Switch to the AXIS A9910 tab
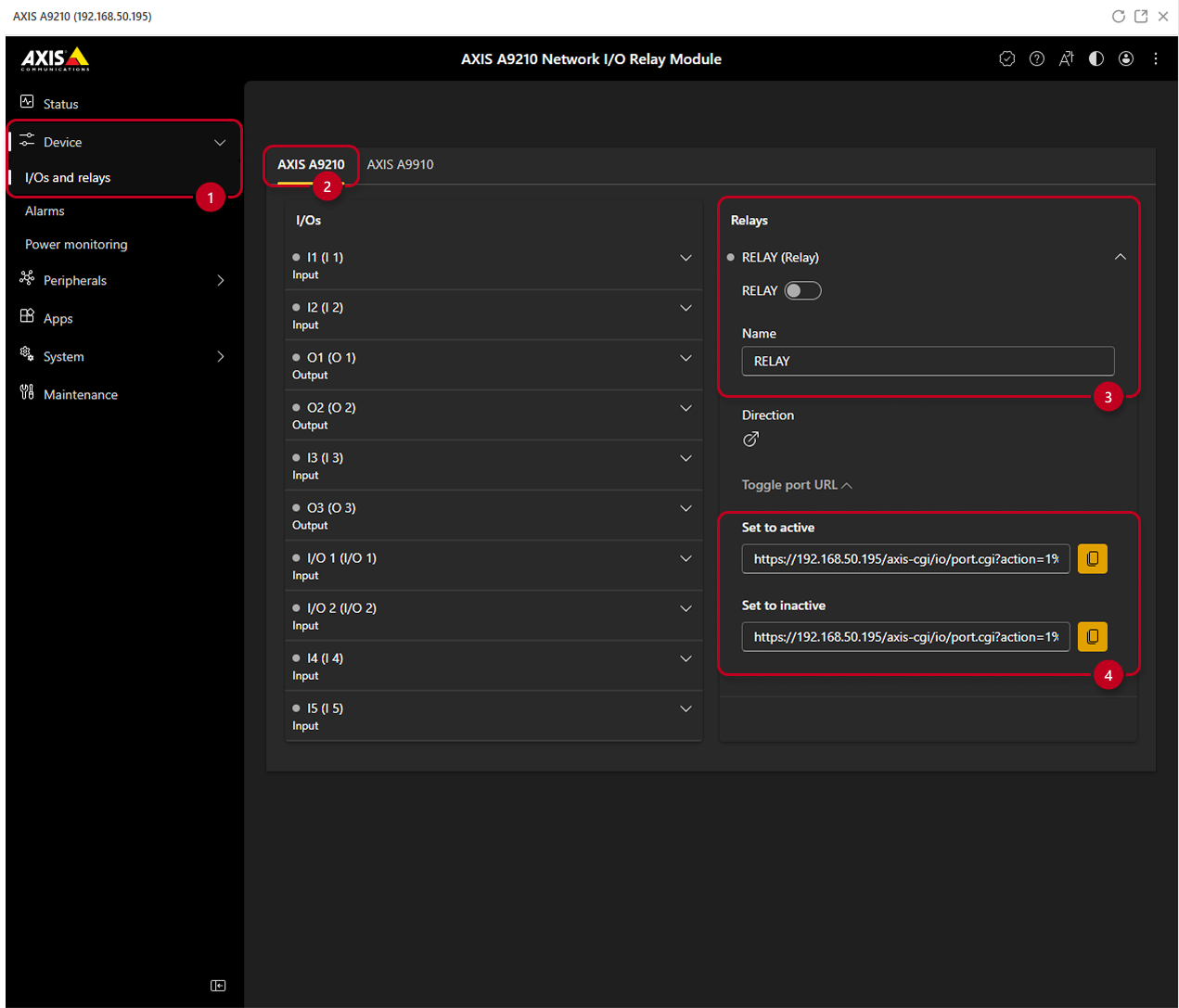1179x1008 pixels. tap(400, 164)
